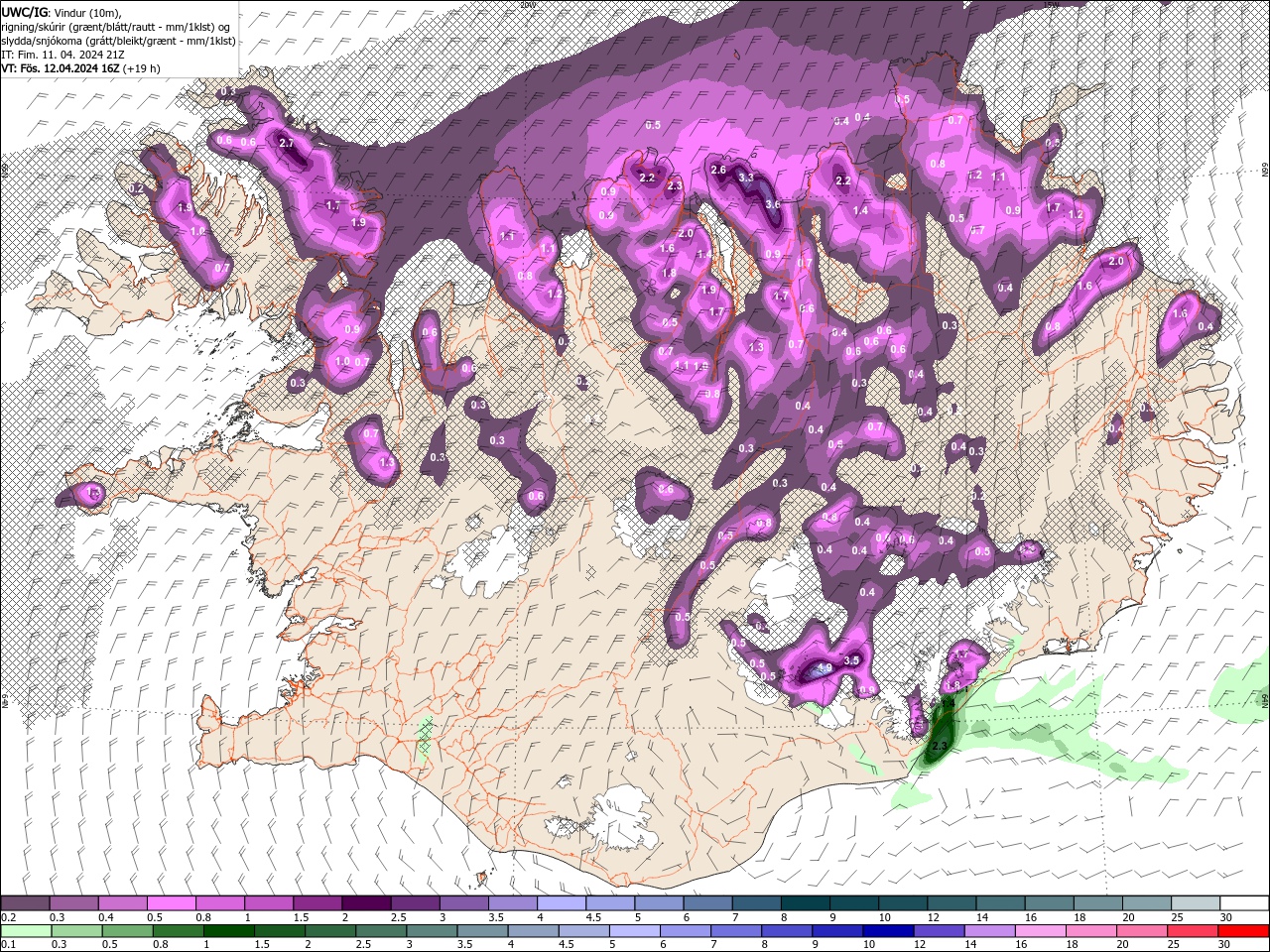Pick white snow legend swatch after 30

coord(1245,903)
